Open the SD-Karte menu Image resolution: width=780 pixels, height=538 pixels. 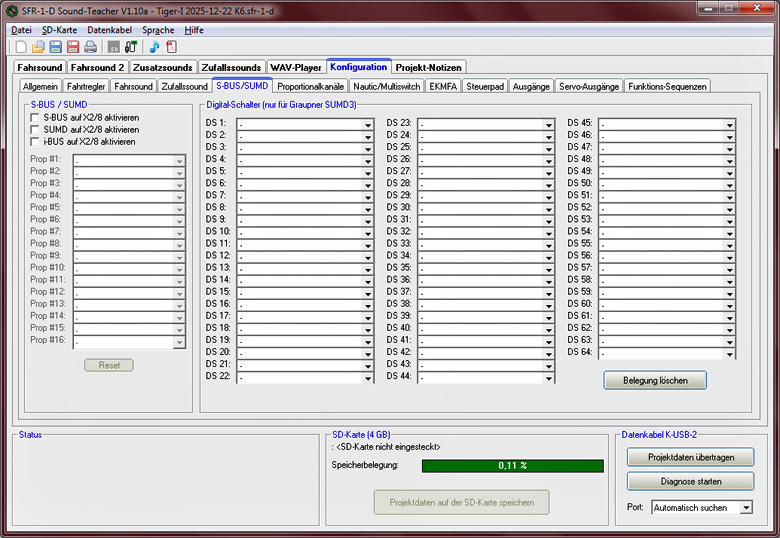pyautogui.click(x=59, y=30)
